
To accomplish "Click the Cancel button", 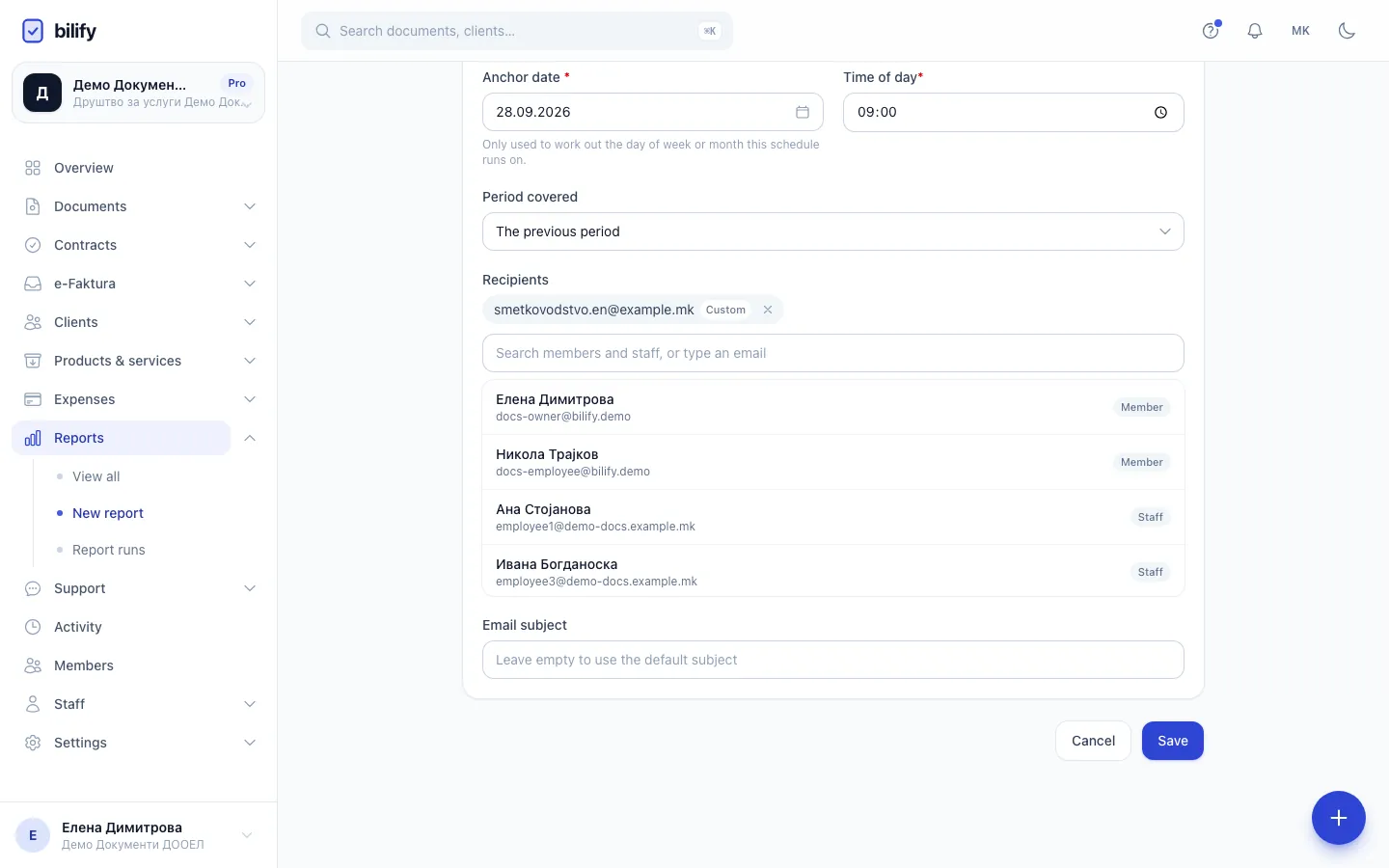I will point(1093,741).
